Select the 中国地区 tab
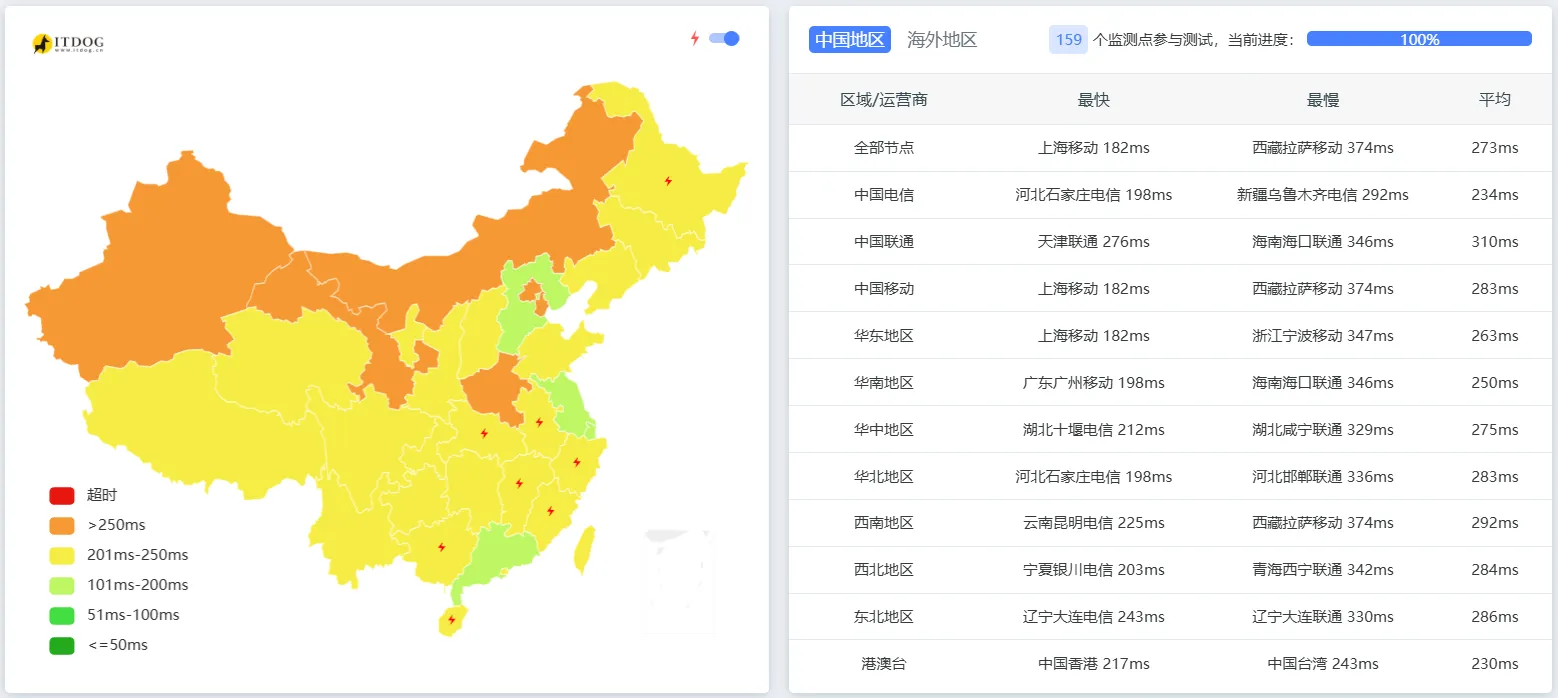Screen dimensions: 1558x698 (849, 39)
